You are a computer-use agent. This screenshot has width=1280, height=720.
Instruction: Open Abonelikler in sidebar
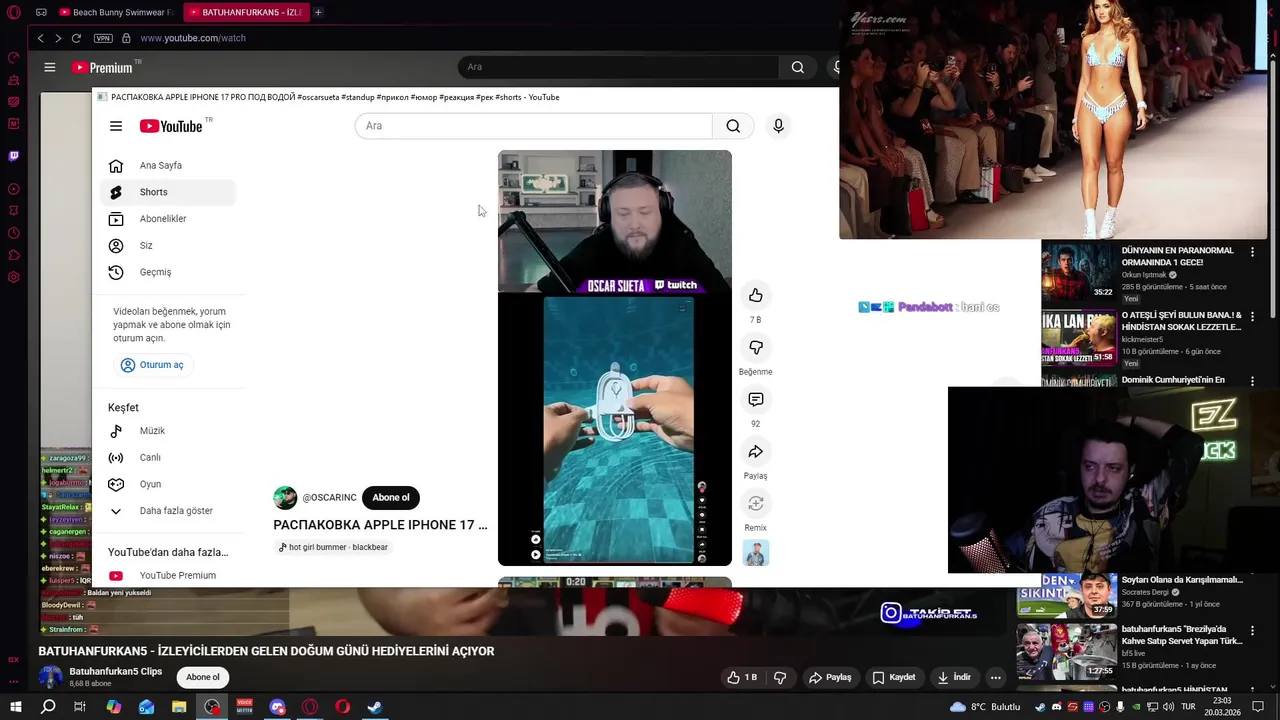click(x=168, y=219)
